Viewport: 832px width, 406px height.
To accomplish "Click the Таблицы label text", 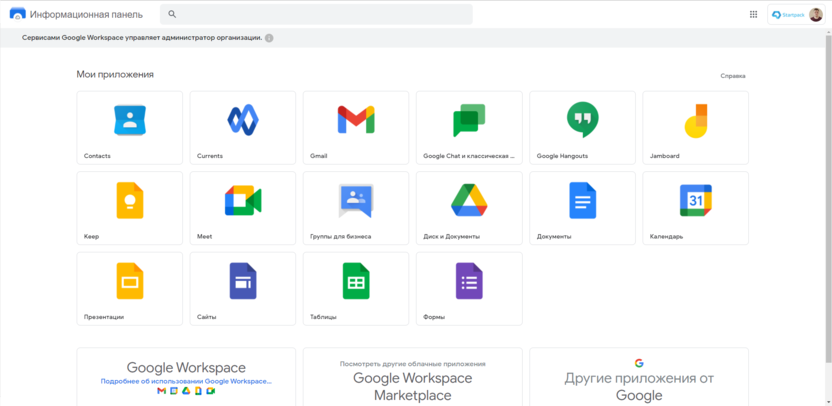I will [x=323, y=317].
